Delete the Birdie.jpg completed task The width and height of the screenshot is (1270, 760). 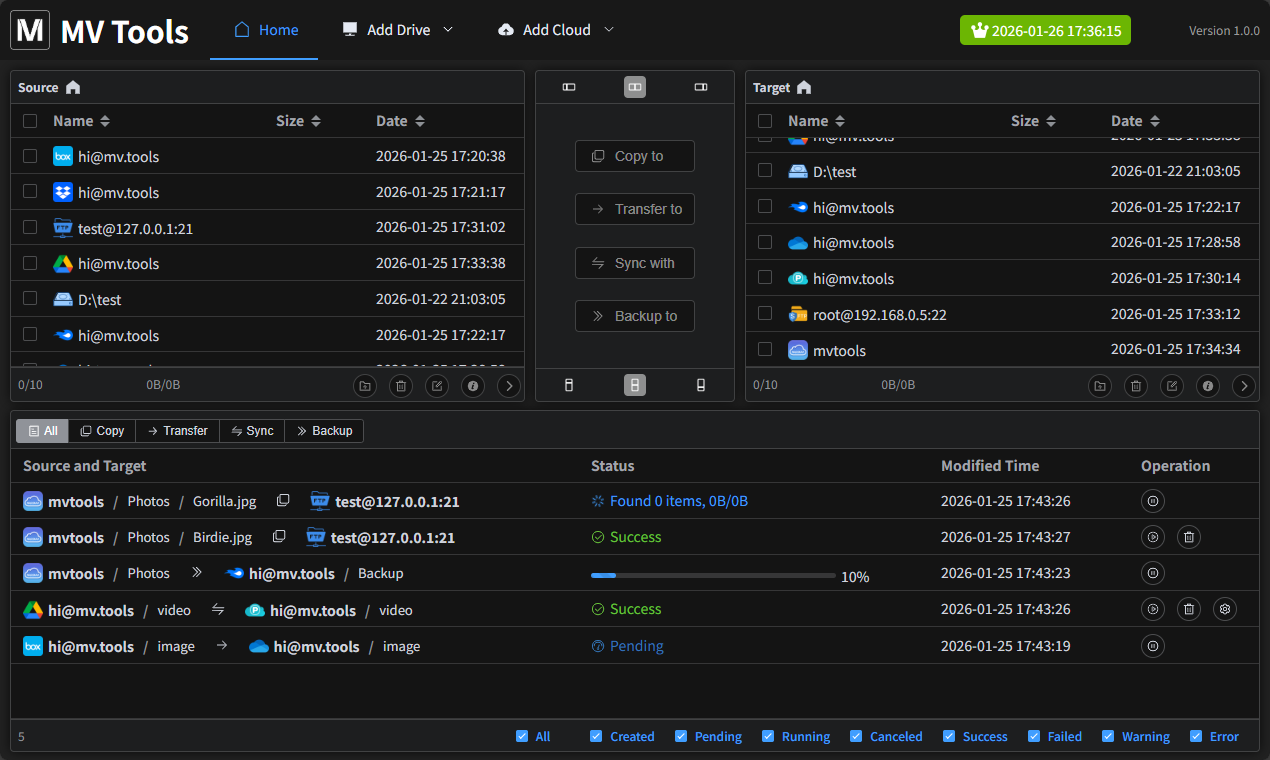[1188, 537]
